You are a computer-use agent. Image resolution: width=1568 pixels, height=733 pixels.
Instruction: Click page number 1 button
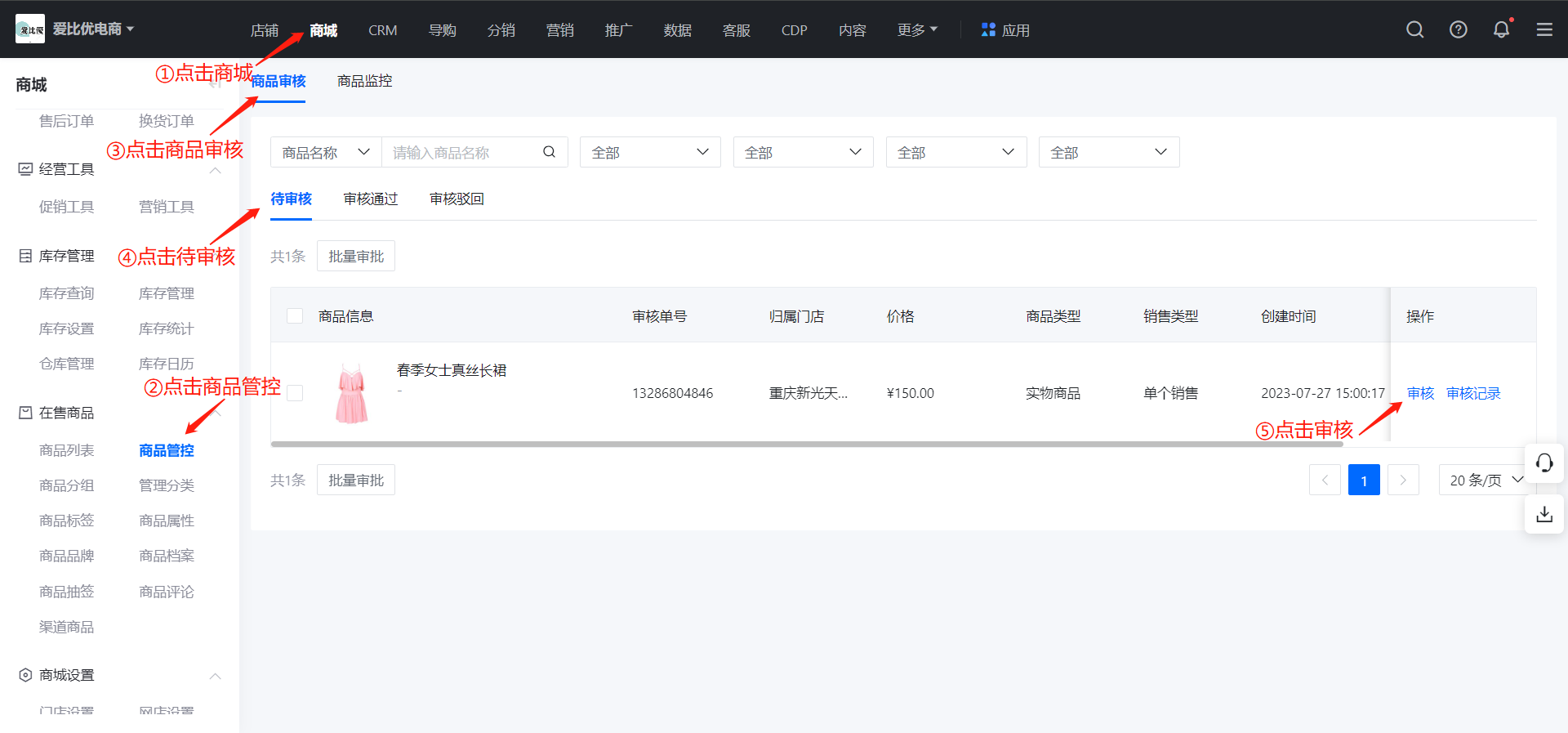(x=1364, y=480)
